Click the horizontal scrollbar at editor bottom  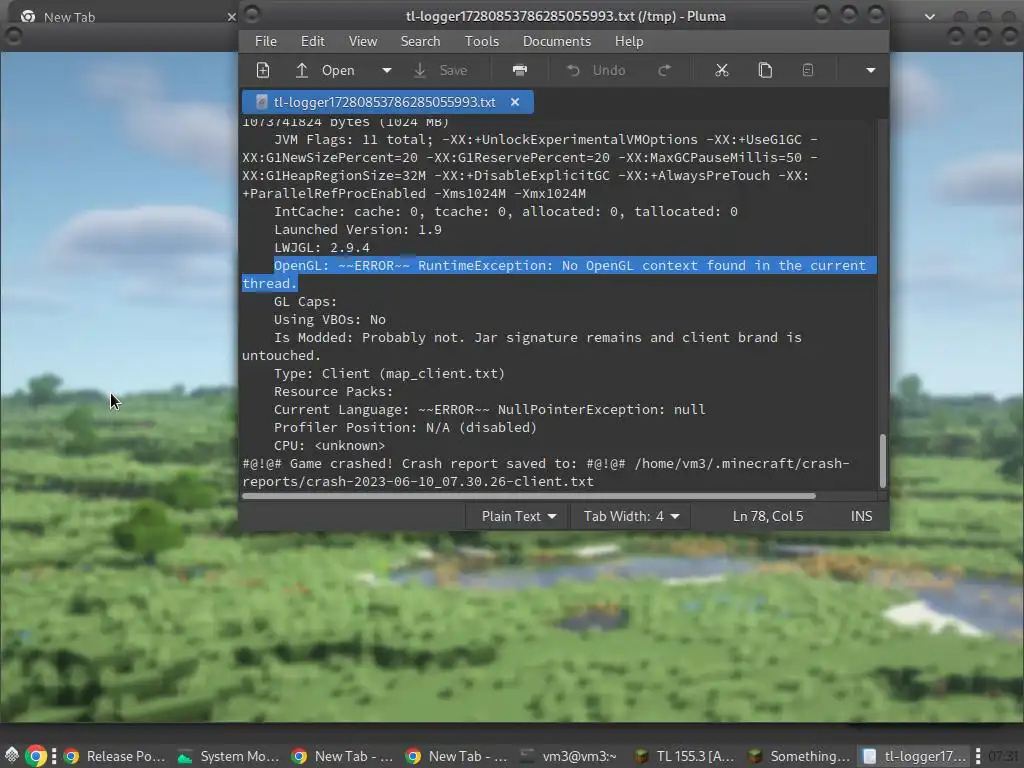click(529, 496)
